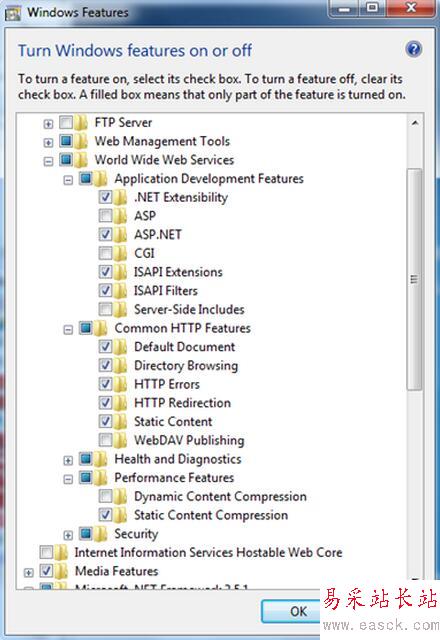Select the HTTP Errors label
The width and height of the screenshot is (440, 640).
167,384
